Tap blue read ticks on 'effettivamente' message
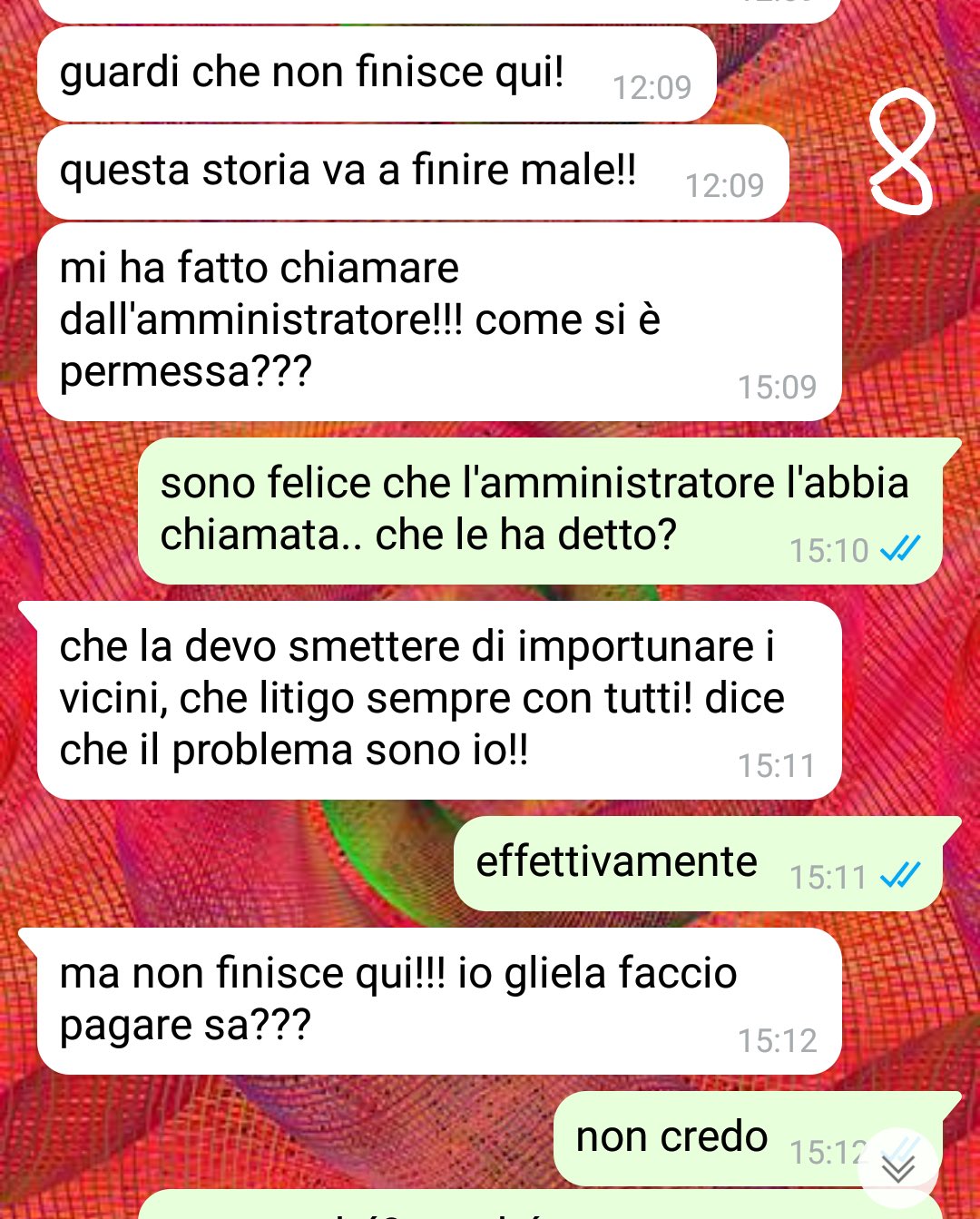The width and height of the screenshot is (980, 1219). [901, 875]
